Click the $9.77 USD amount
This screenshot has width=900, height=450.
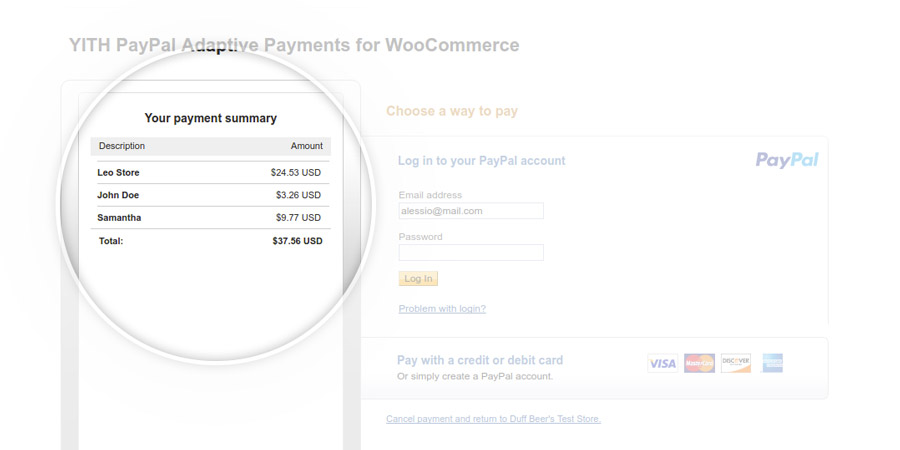(x=298, y=218)
